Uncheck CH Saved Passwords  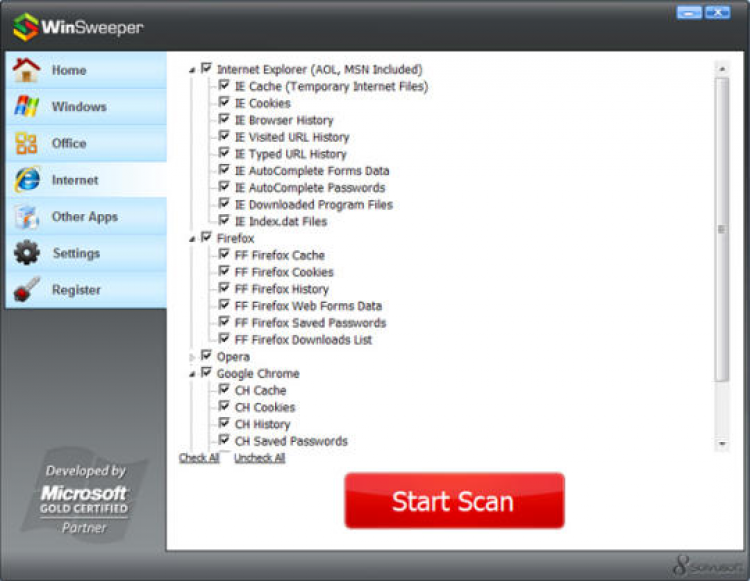(x=224, y=440)
